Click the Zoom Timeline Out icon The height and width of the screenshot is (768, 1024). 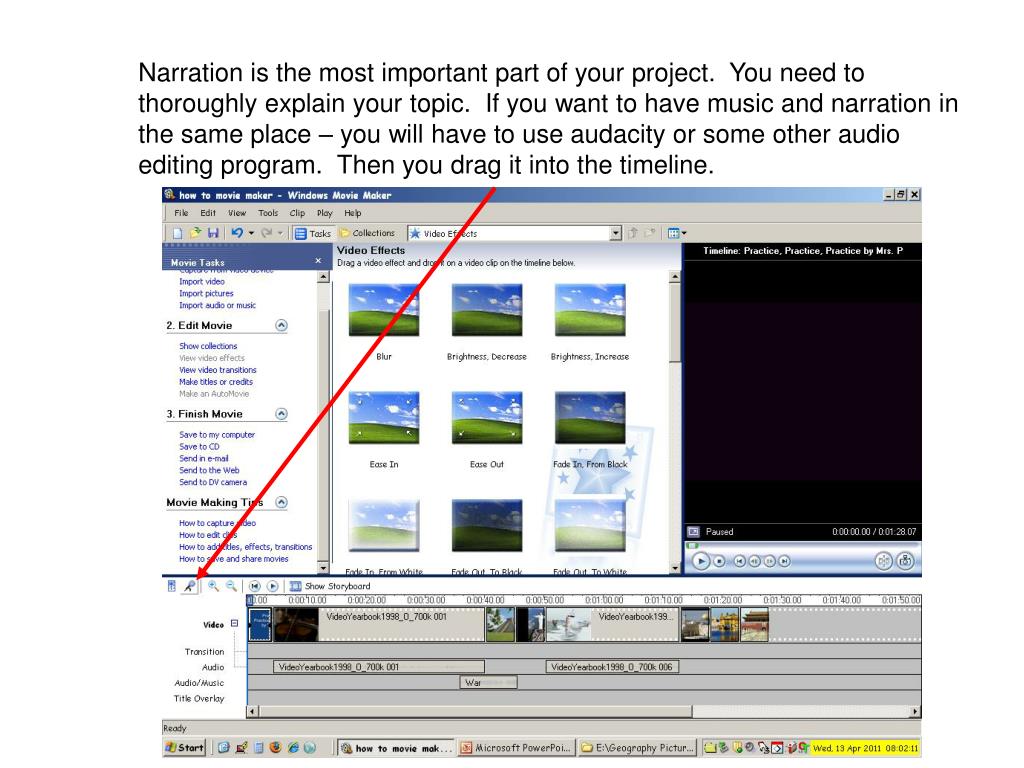click(231, 586)
